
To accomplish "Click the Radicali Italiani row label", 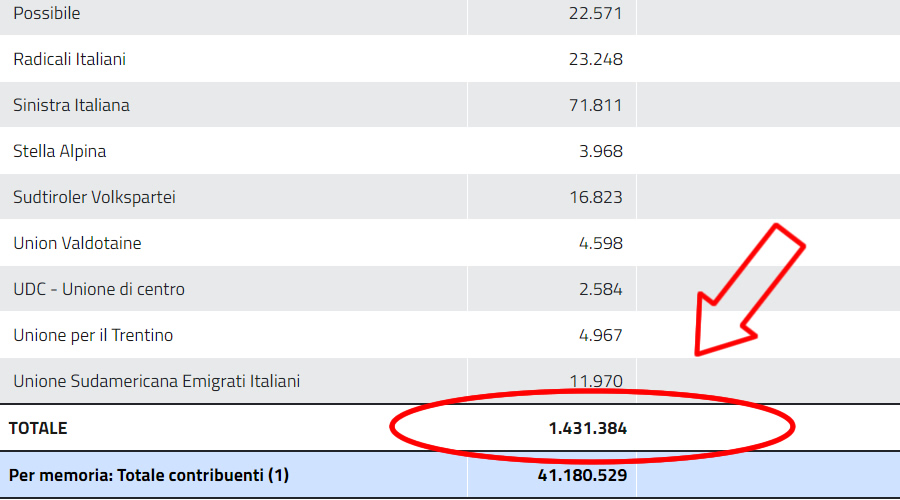I will coord(69,60).
